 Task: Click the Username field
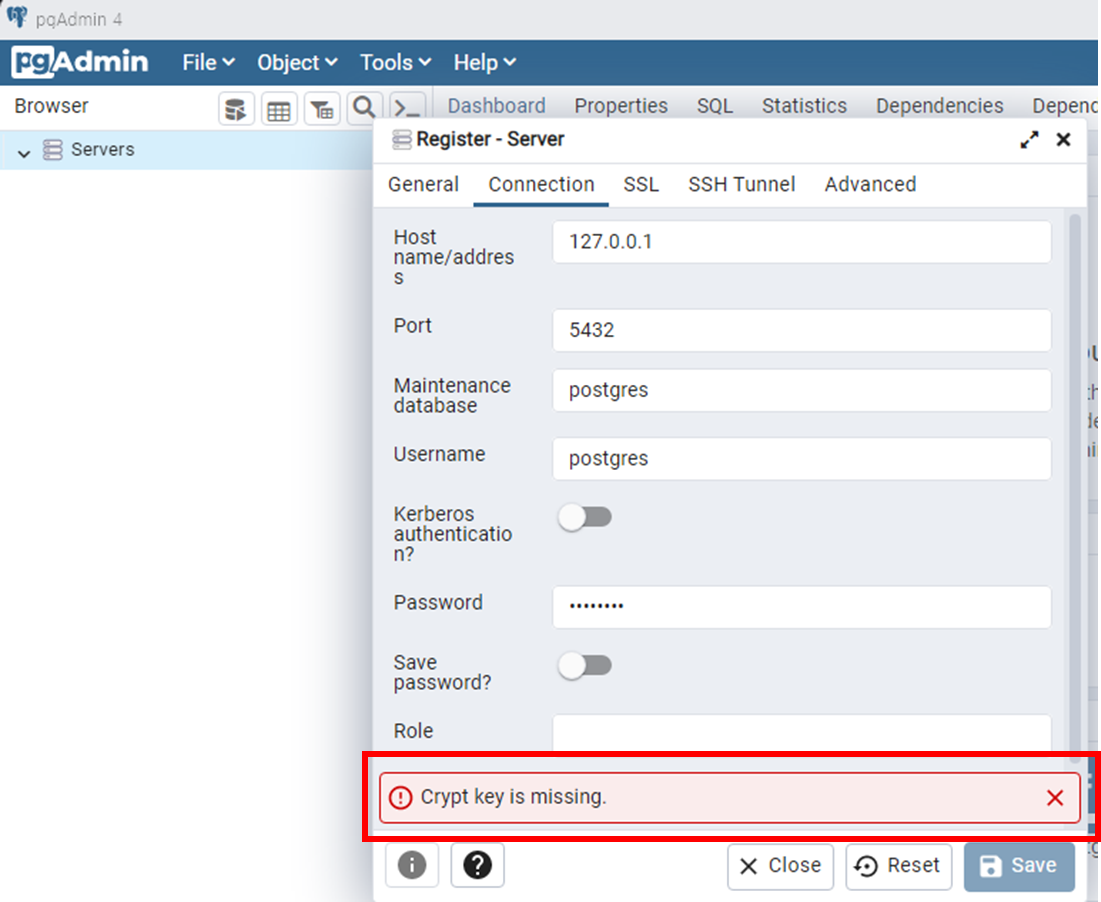click(802, 459)
